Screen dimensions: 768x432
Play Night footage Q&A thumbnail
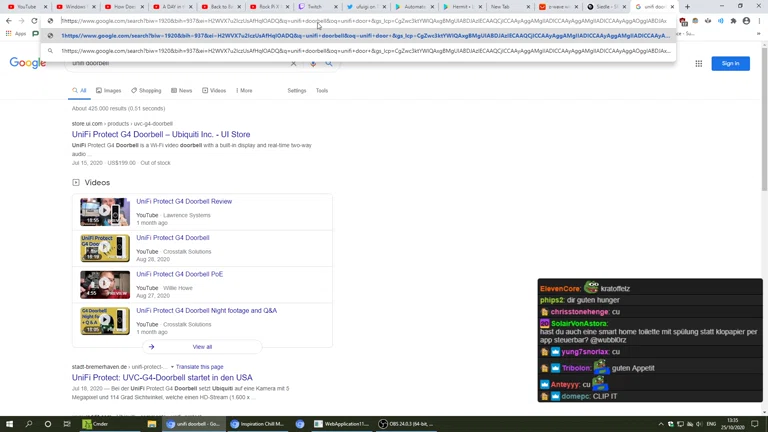coord(105,321)
